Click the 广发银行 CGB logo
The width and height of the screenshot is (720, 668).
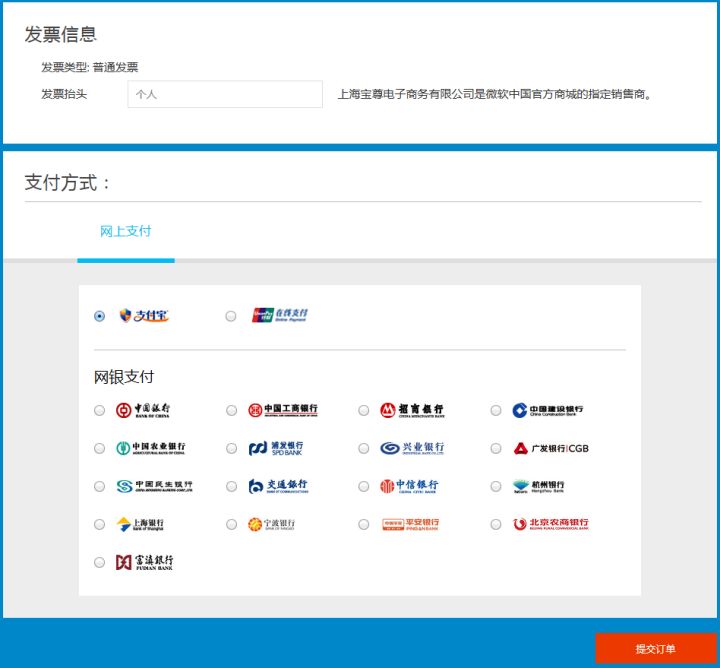pyautogui.click(x=551, y=448)
